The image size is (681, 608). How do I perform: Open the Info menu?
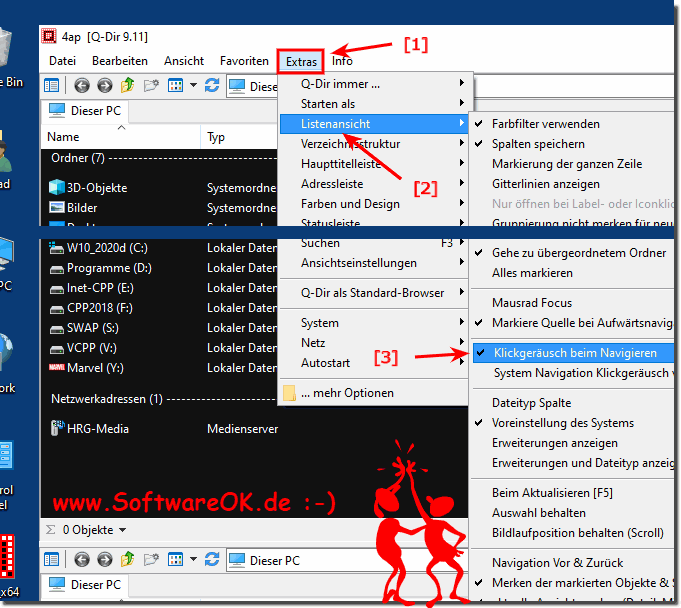[x=342, y=61]
